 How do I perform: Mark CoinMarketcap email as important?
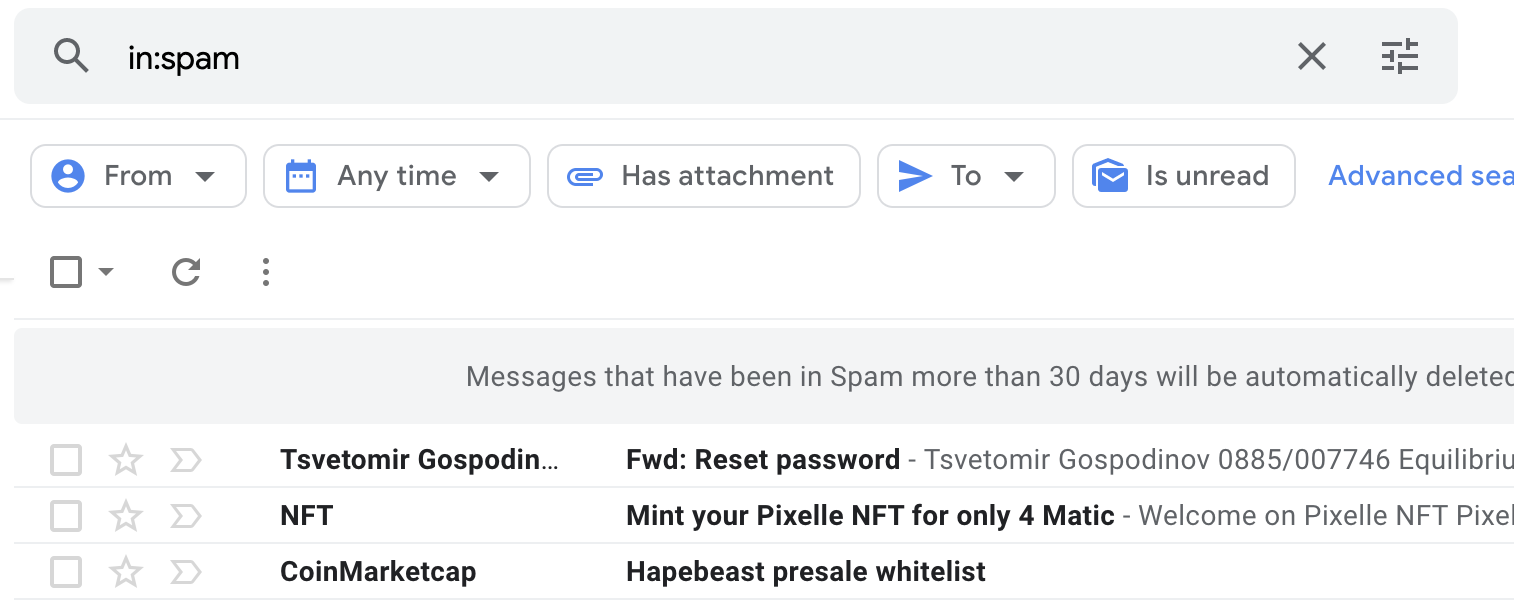pos(186,572)
